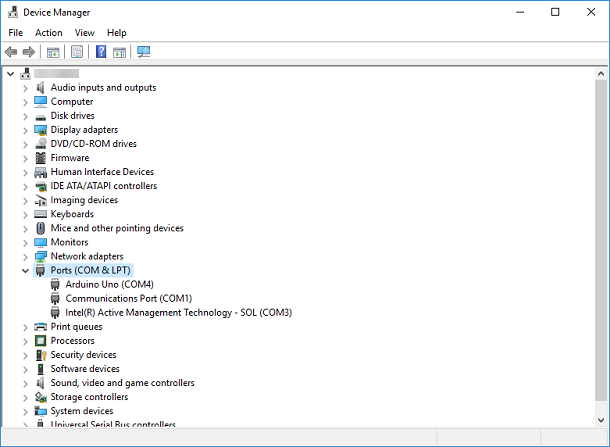The height and width of the screenshot is (447, 610).
Task: Open the Action menu
Action: pos(48,33)
